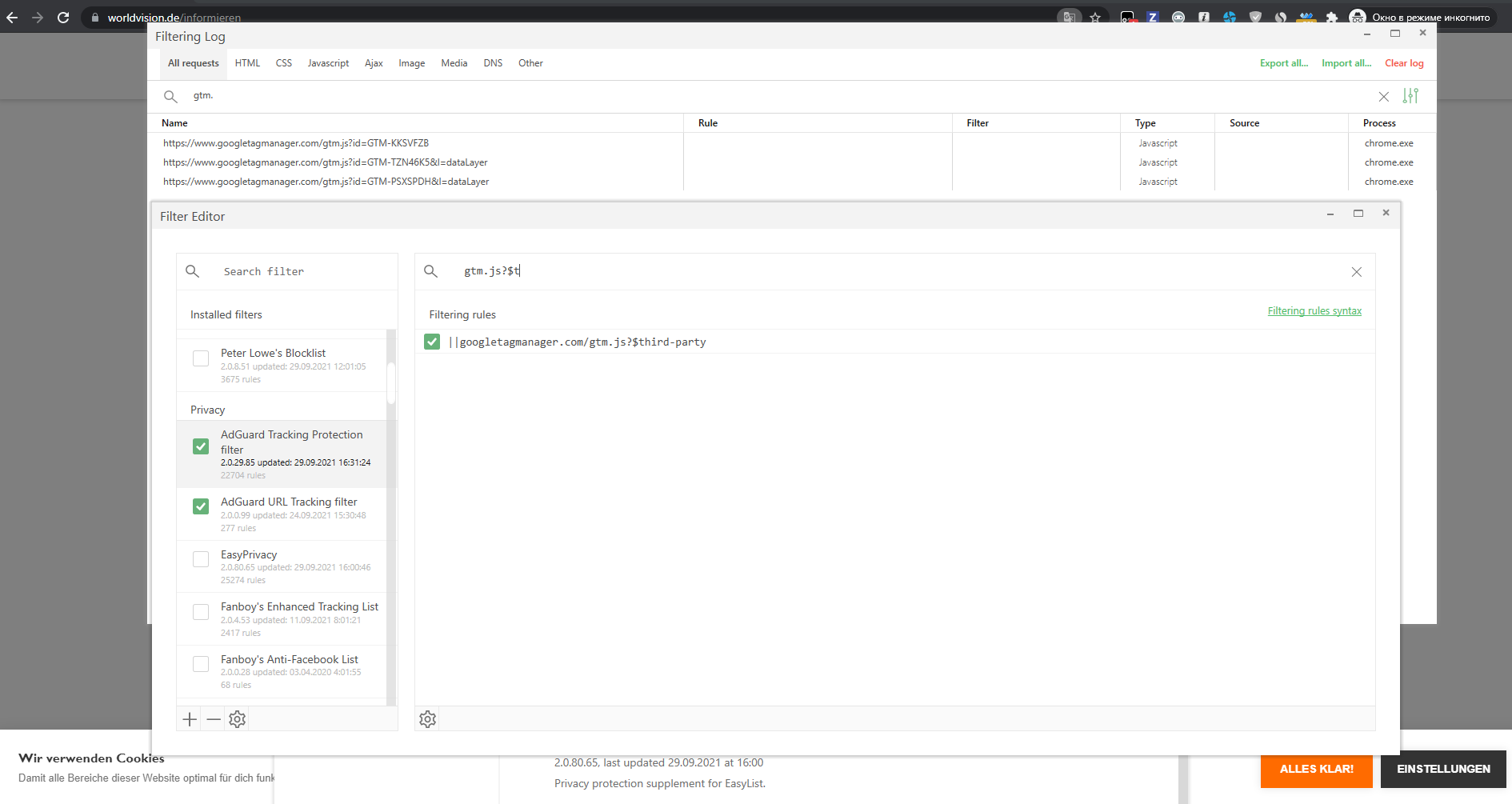1512x804 pixels.
Task: Open the Filtering rules syntax link
Action: tap(1314, 311)
